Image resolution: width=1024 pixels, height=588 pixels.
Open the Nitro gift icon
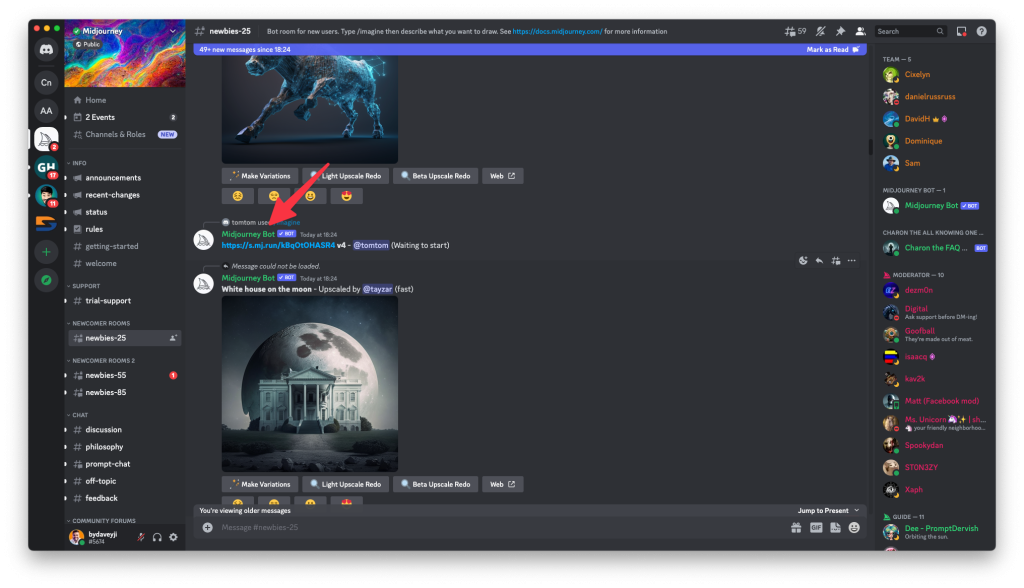(796, 528)
